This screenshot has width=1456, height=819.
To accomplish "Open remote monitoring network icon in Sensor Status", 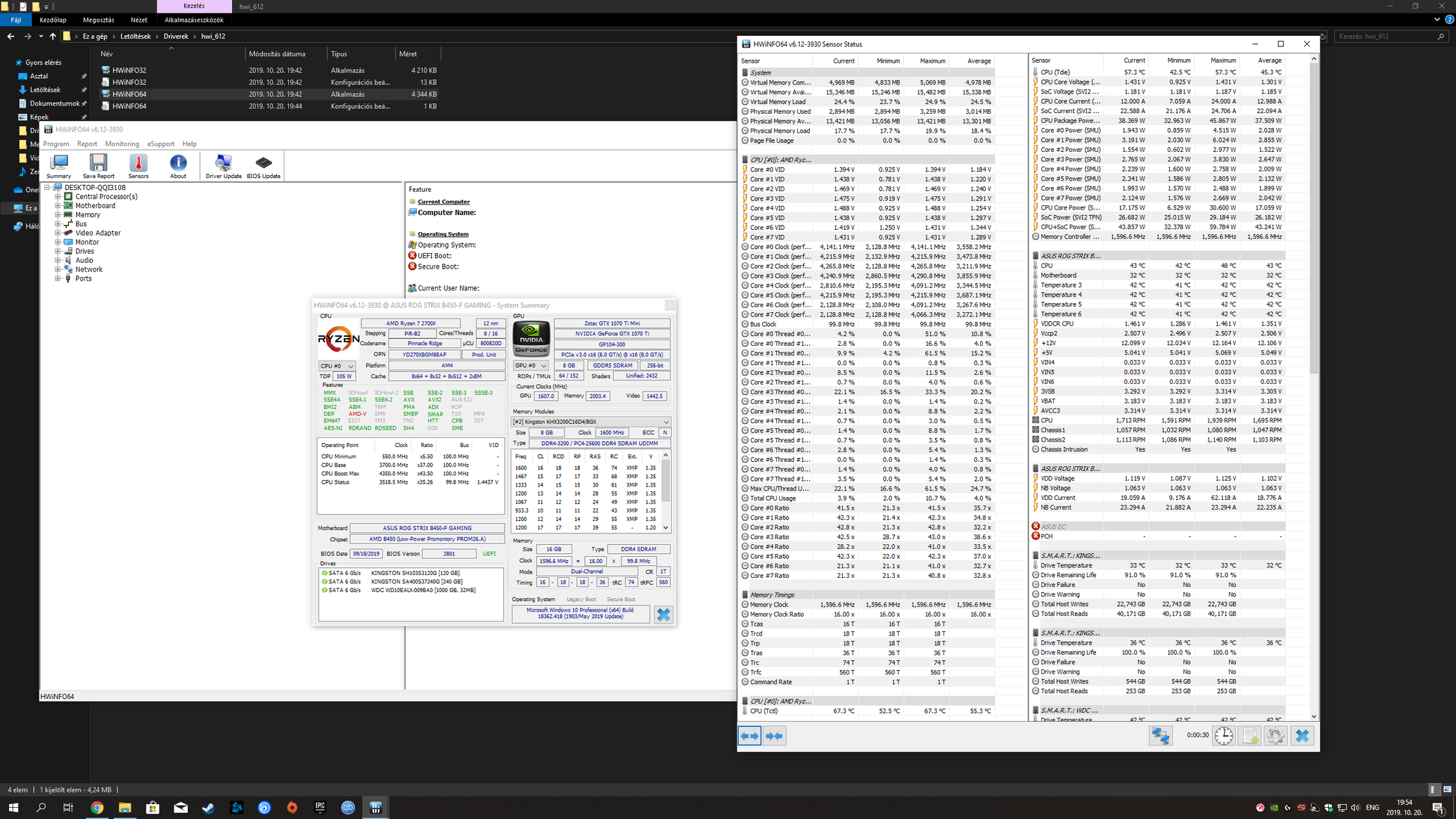I will [1161, 736].
